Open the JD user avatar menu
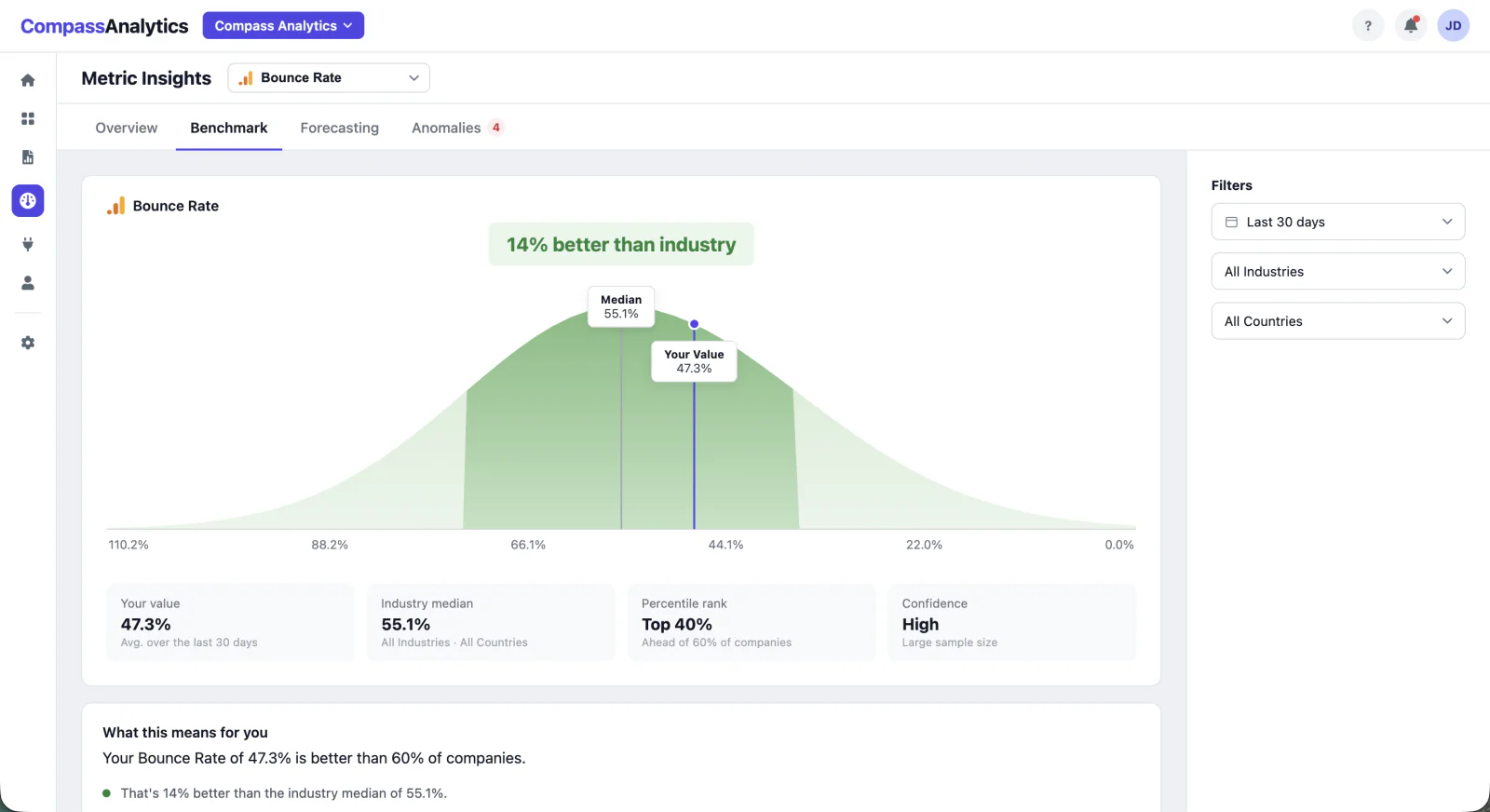The height and width of the screenshot is (812, 1490). pyautogui.click(x=1454, y=26)
